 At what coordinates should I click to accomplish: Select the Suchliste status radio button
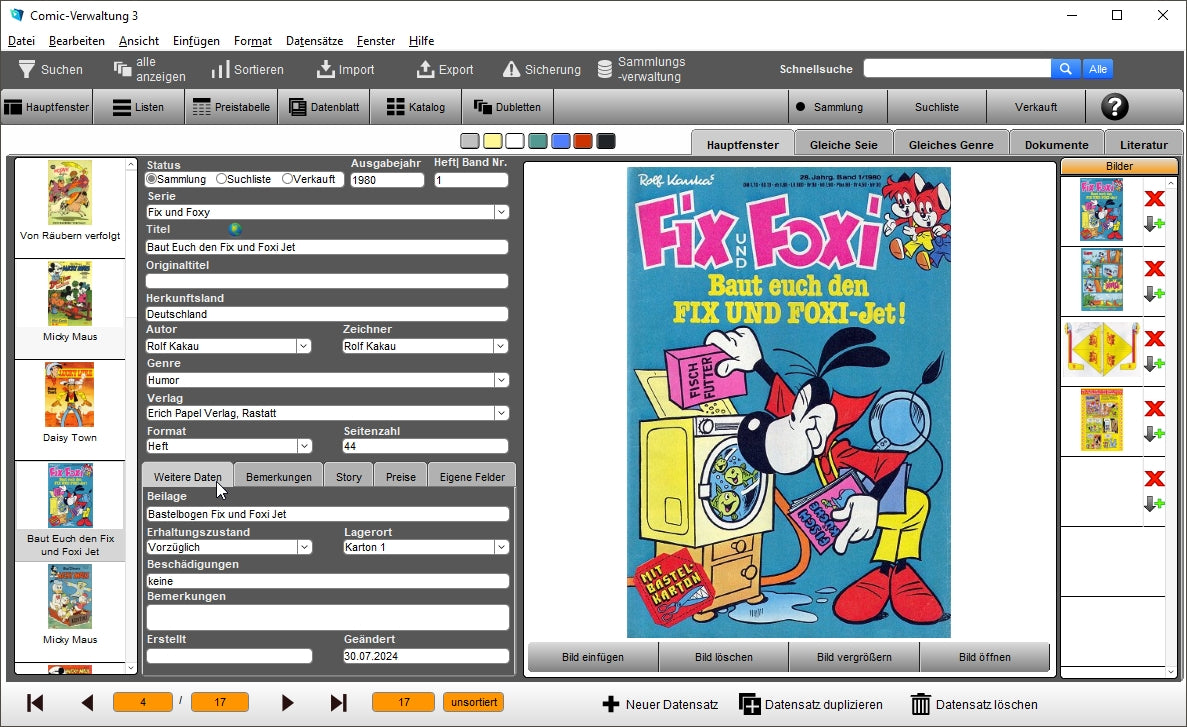pyautogui.click(x=221, y=179)
